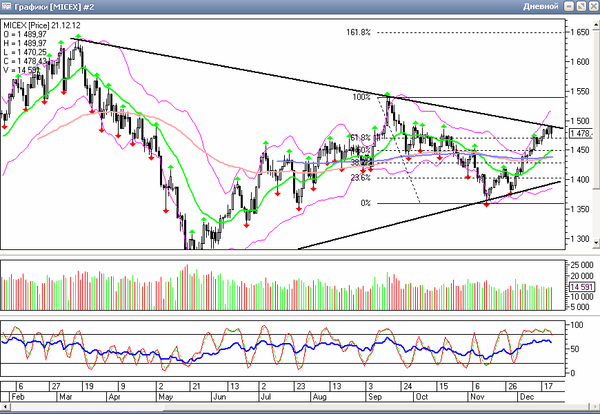Screen dimensions: 600x414
Task: Click the date label 27 on time axis
Action: coord(56,386)
